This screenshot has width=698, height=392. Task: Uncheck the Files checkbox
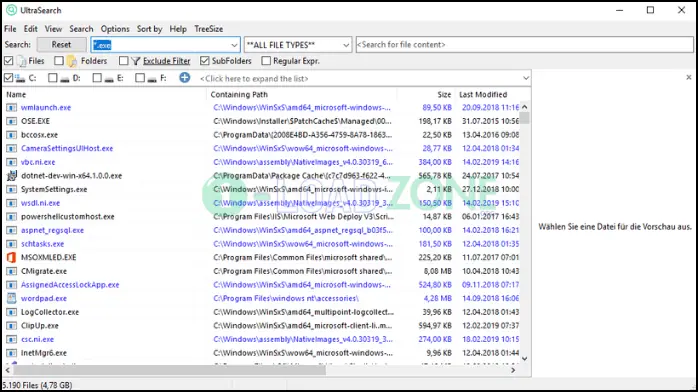[8, 61]
